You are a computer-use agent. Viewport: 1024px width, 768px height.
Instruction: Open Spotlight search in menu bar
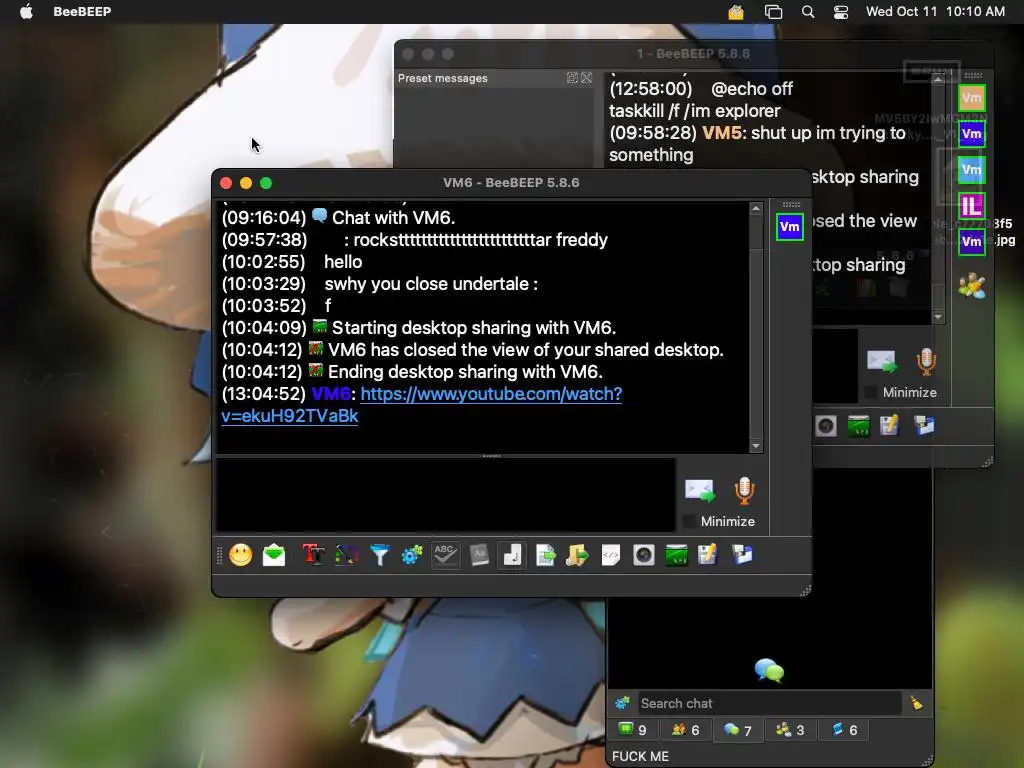808,12
